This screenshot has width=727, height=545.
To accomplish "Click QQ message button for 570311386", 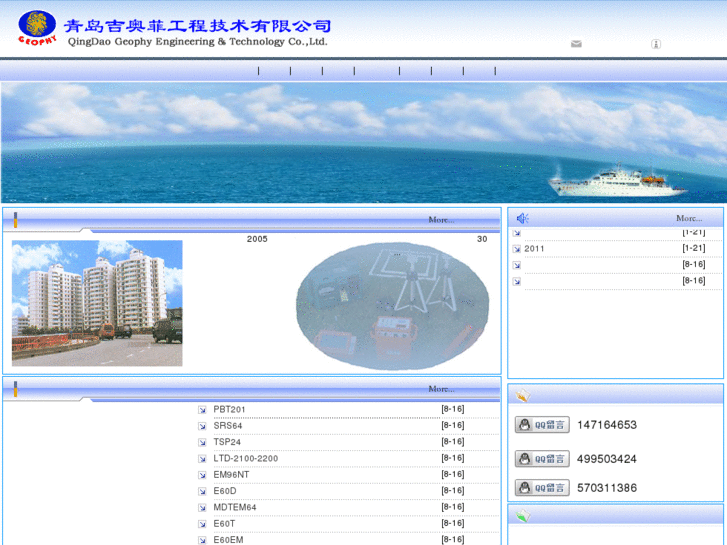I will [542, 488].
